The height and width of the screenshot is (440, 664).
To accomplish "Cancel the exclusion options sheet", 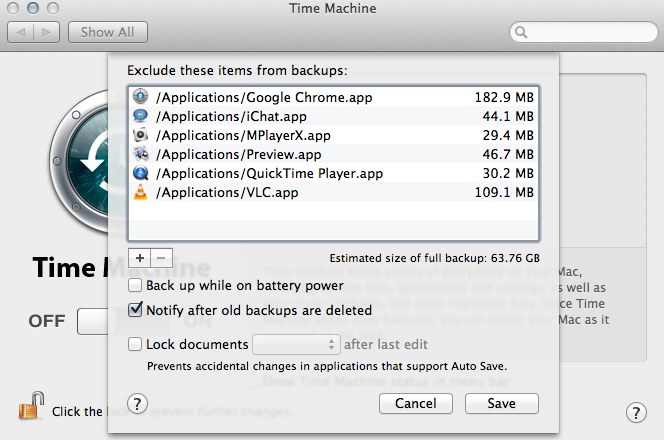I will 415,403.
